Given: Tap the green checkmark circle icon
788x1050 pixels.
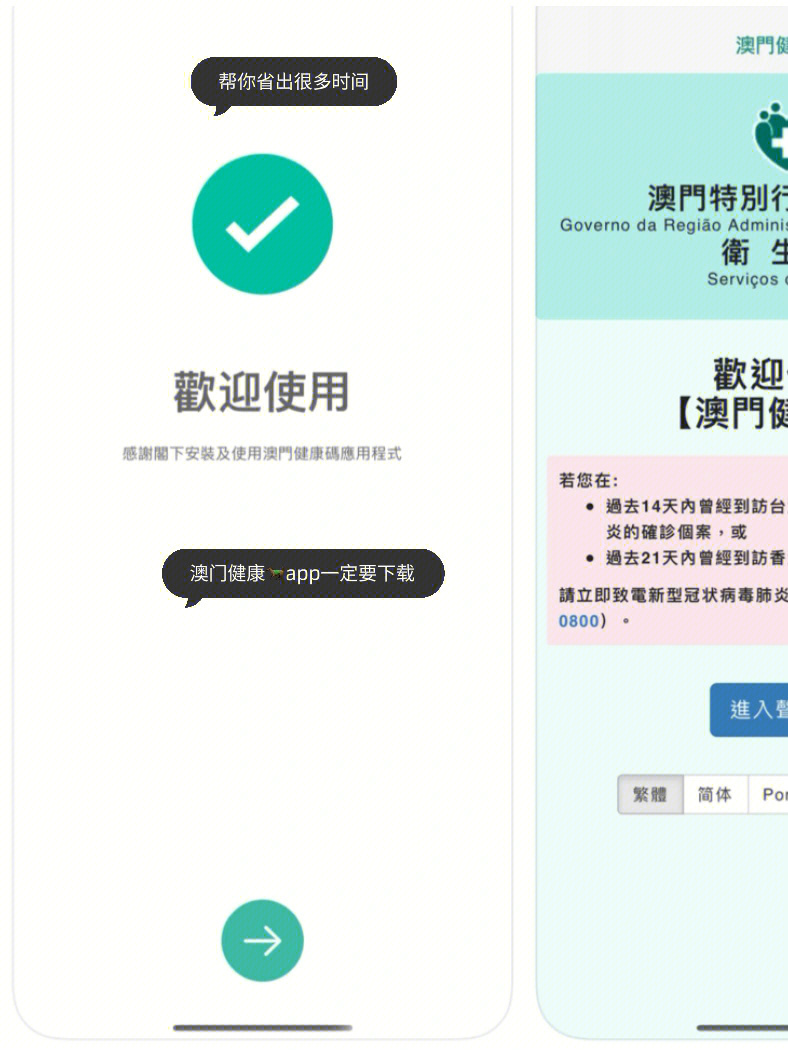Looking at the screenshot, I should tap(262, 224).
